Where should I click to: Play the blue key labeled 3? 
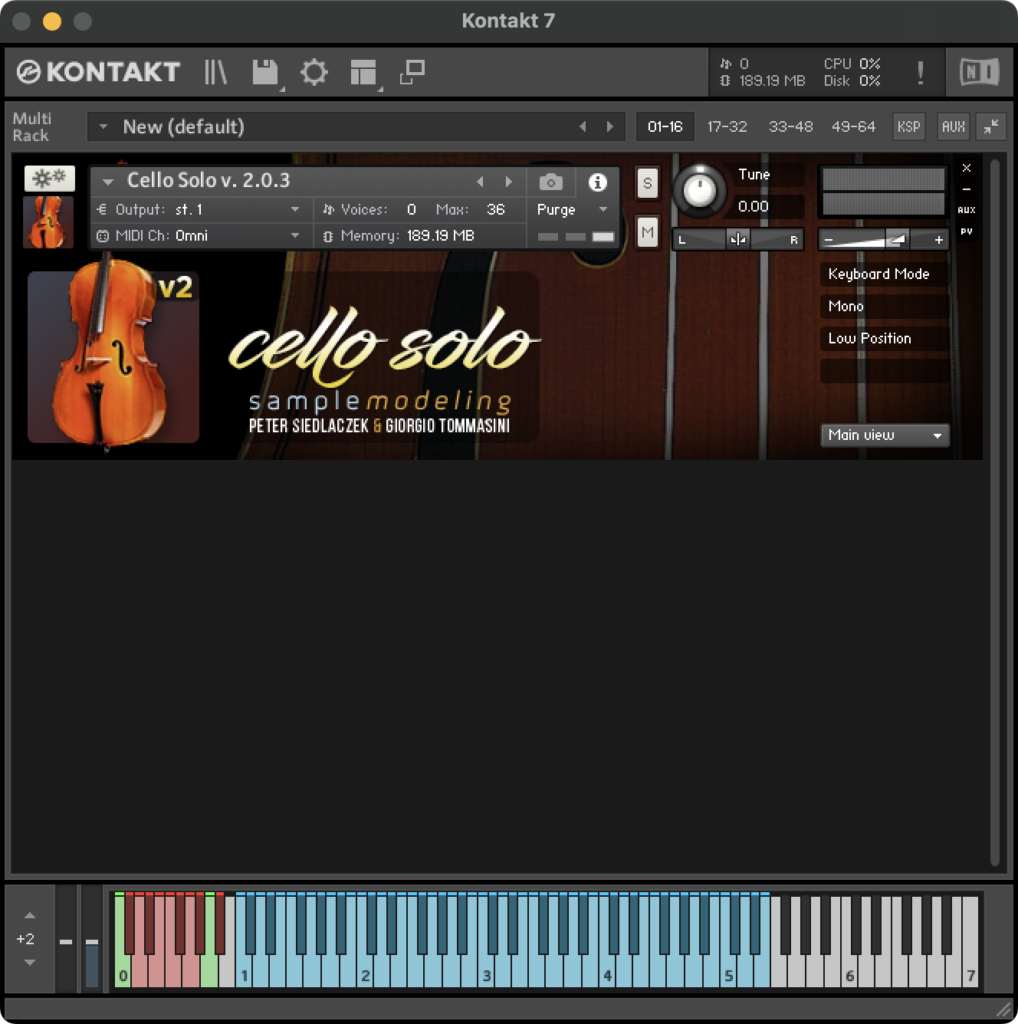click(485, 973)
